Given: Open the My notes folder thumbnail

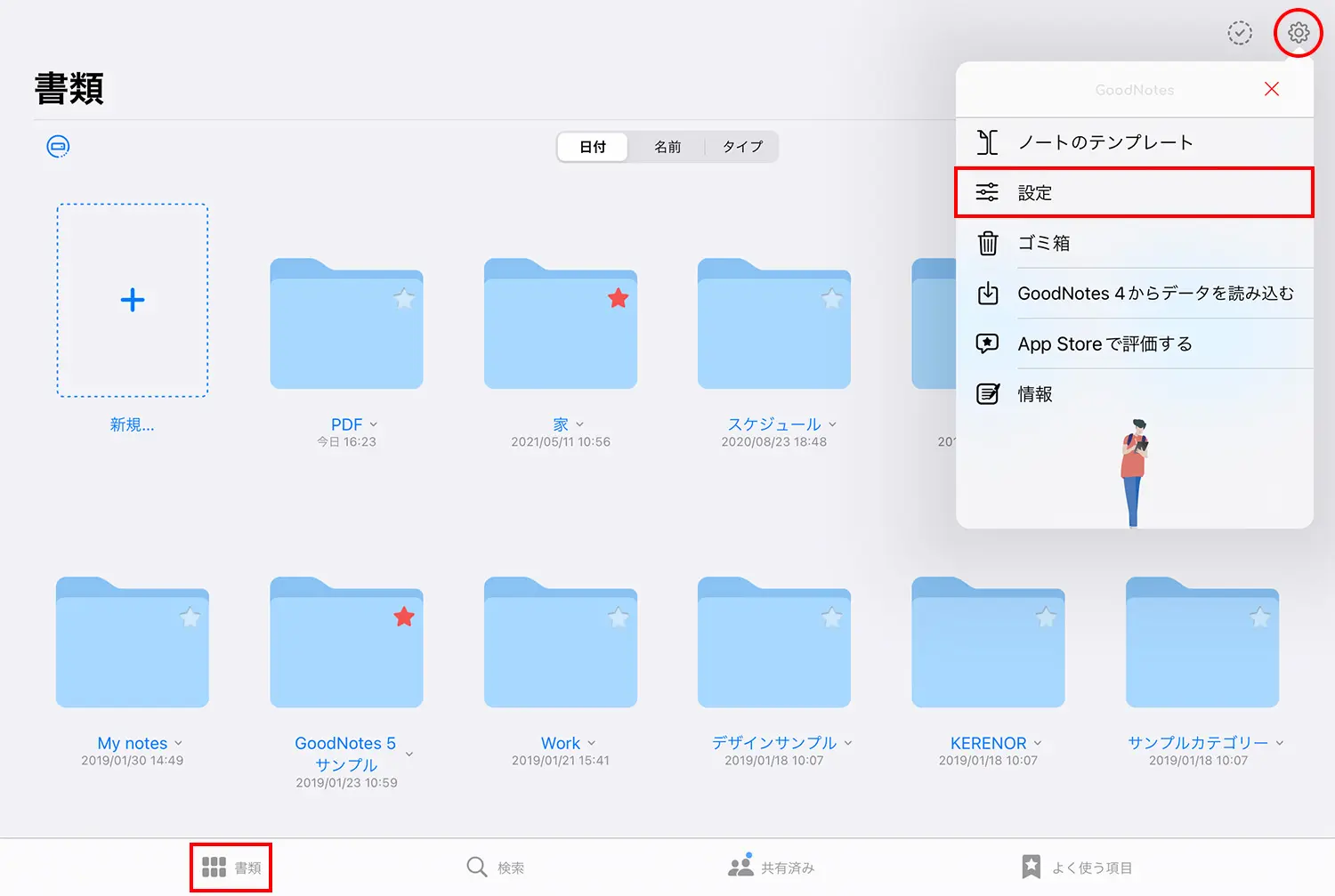Looking at the screenshot, I should click(133, 642).
